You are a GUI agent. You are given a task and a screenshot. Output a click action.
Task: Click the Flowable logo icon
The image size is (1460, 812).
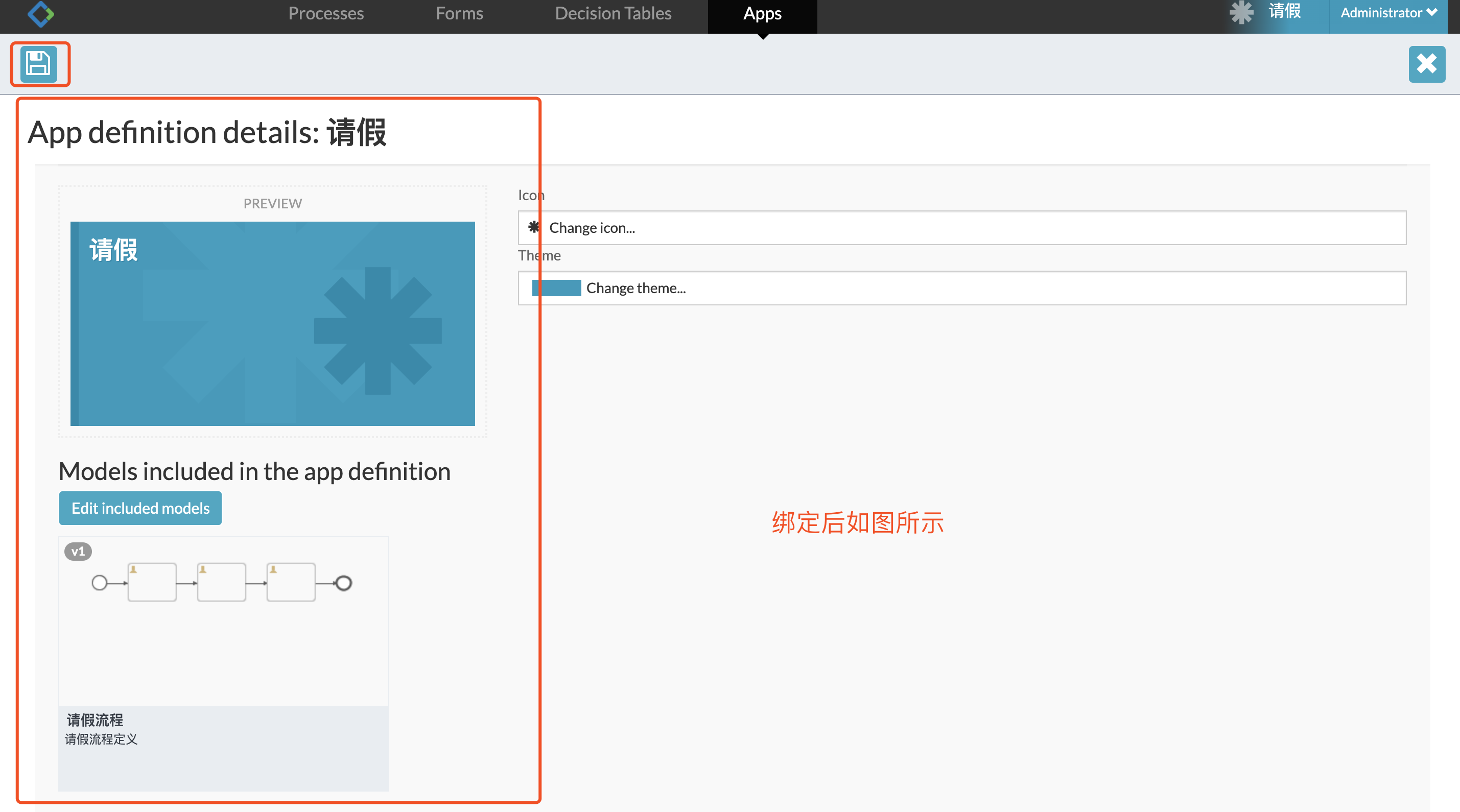tap(41, 14)
